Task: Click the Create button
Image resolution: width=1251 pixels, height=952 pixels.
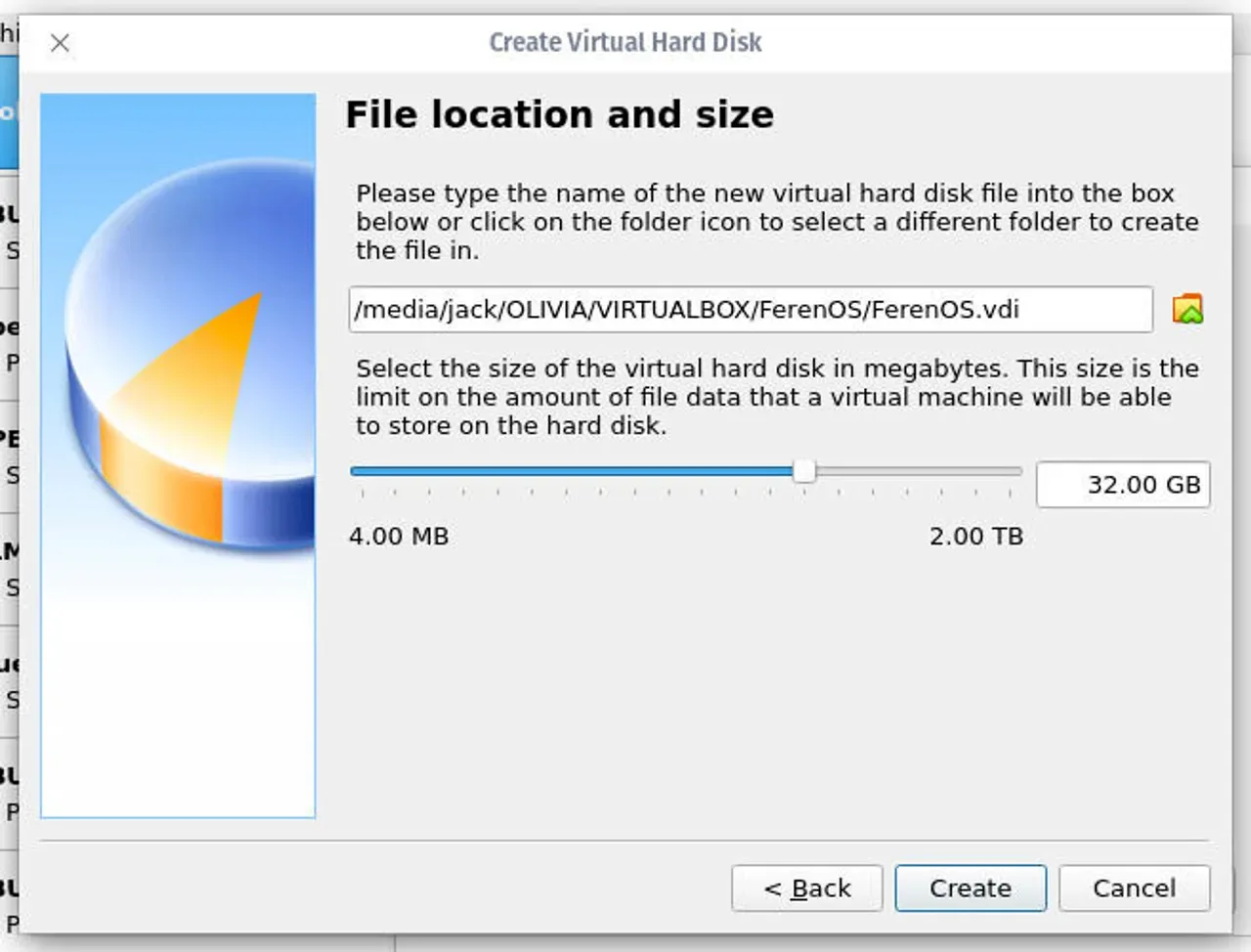Action: point(971,888)
